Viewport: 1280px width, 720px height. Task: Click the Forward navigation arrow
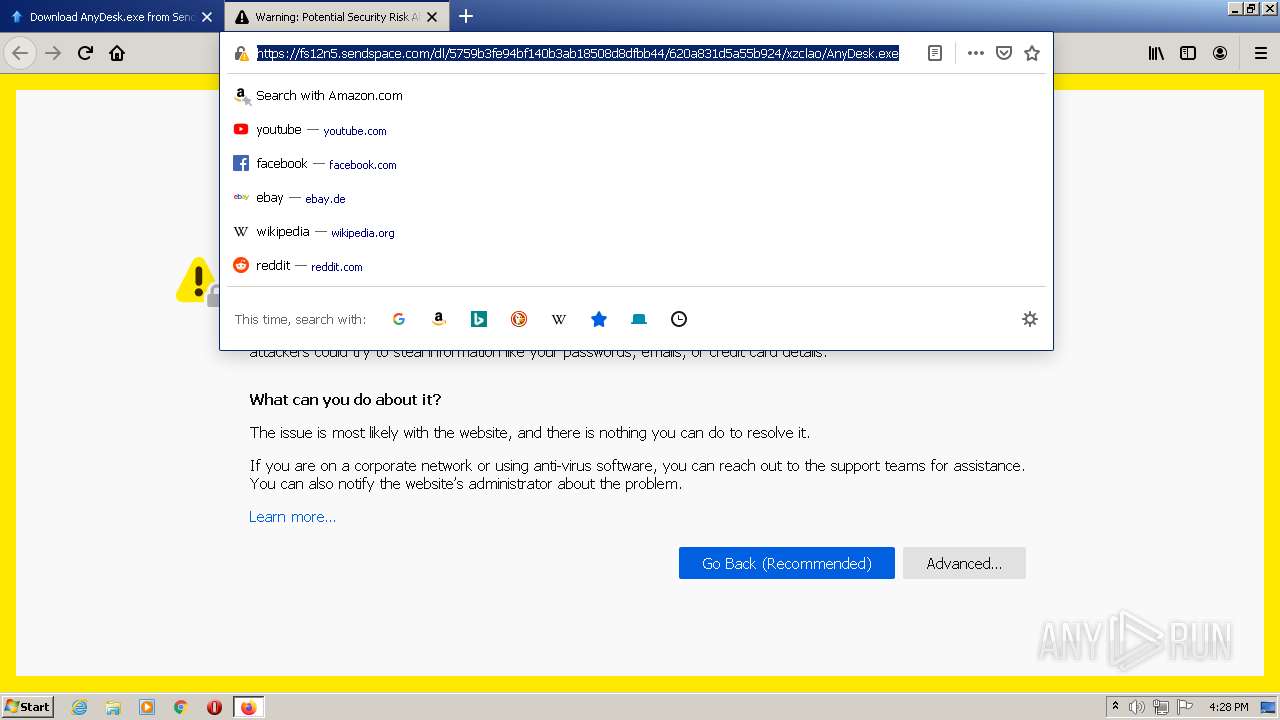[53, 53]
